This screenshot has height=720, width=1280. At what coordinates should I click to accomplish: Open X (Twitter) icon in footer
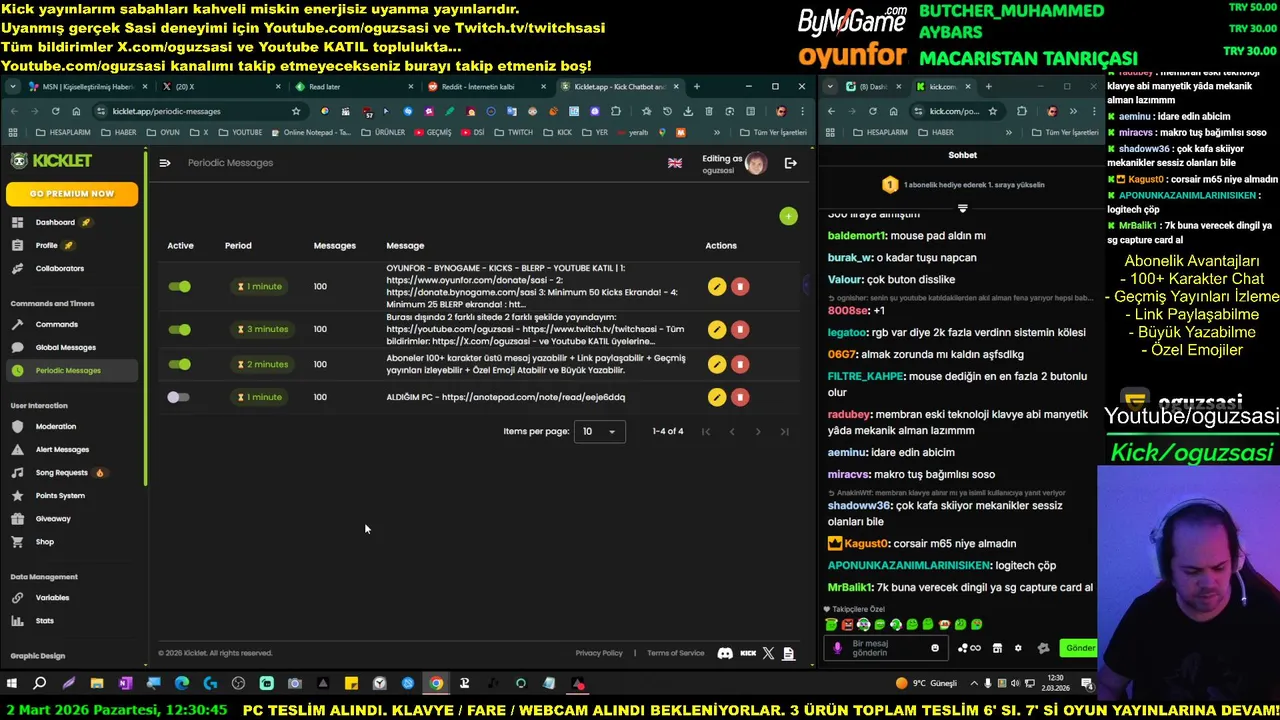768,653
